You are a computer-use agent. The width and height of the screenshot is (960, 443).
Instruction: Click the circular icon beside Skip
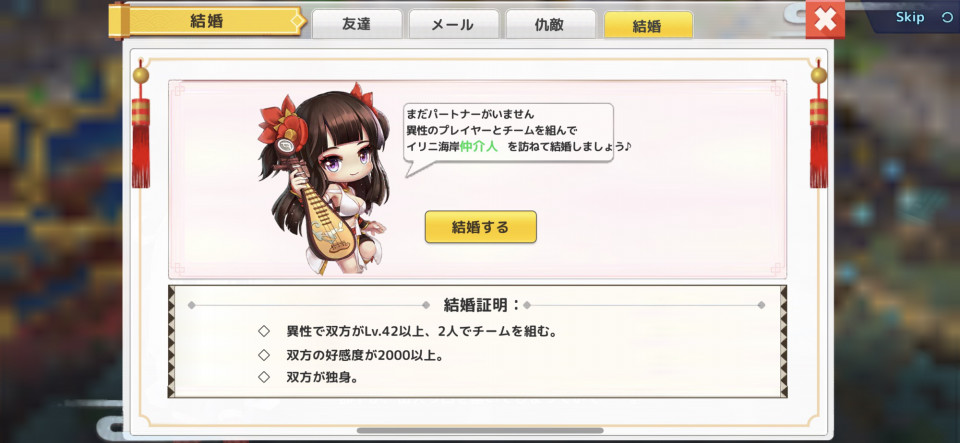(947, 18)
